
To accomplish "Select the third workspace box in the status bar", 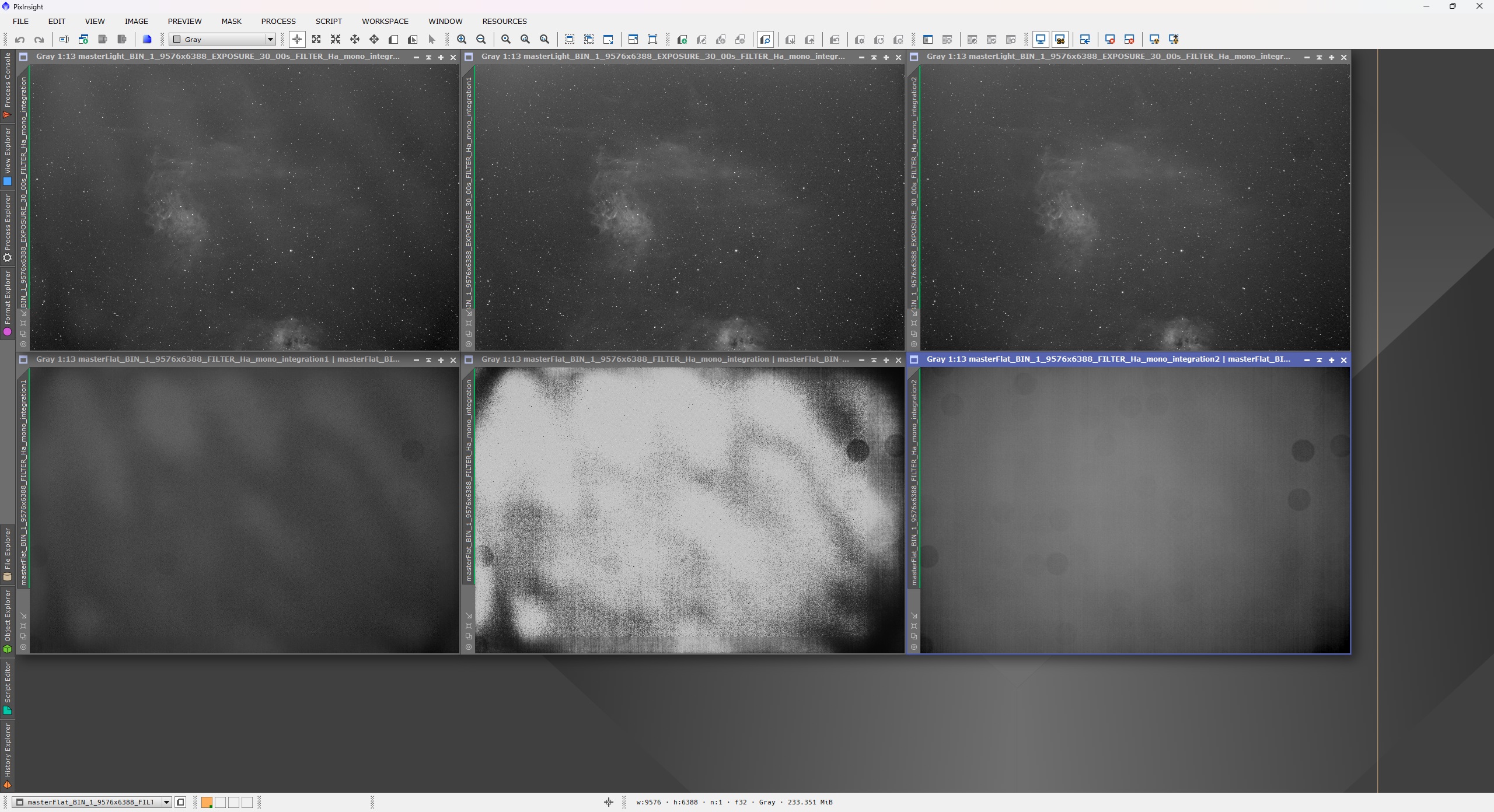I will 233,803.
